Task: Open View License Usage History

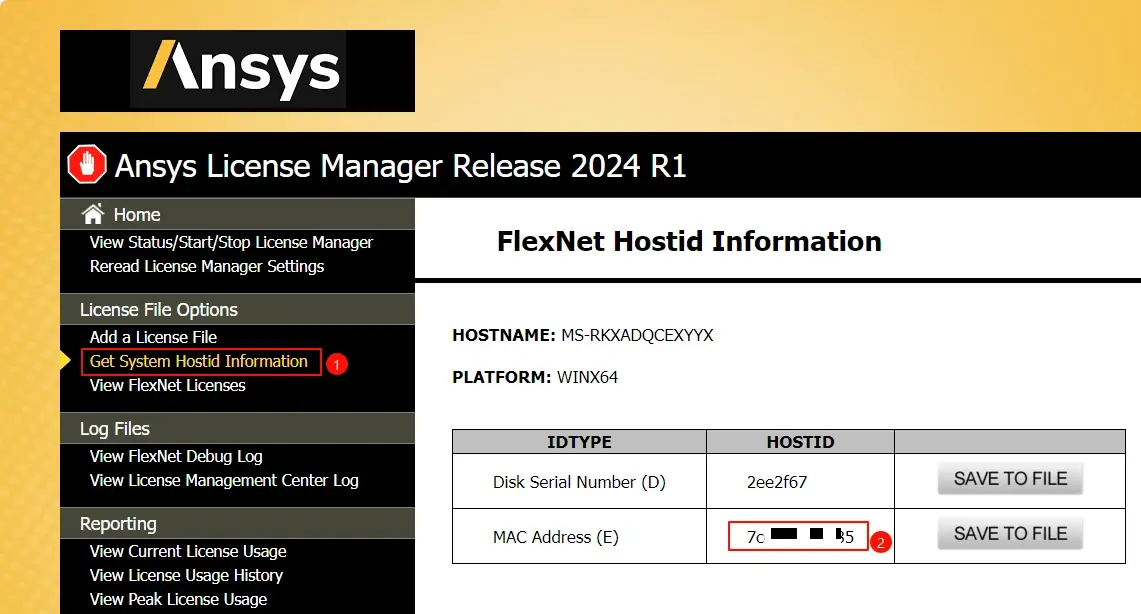Action: coord(186,575)
